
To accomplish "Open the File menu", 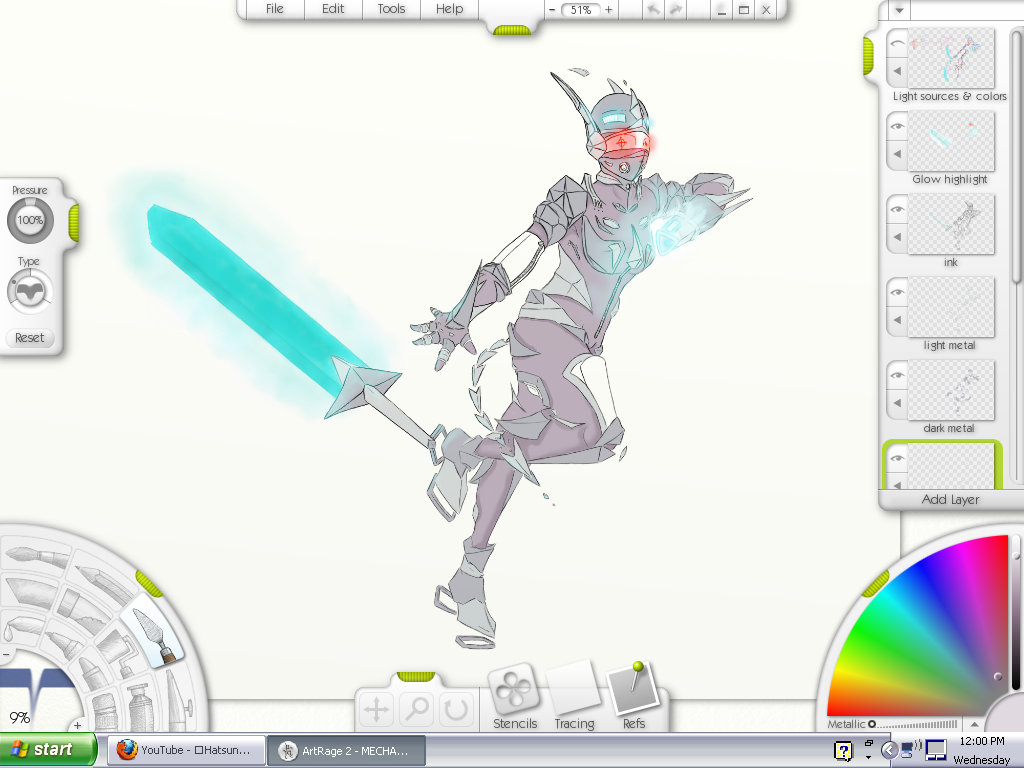I will click(x=274, y=9).
